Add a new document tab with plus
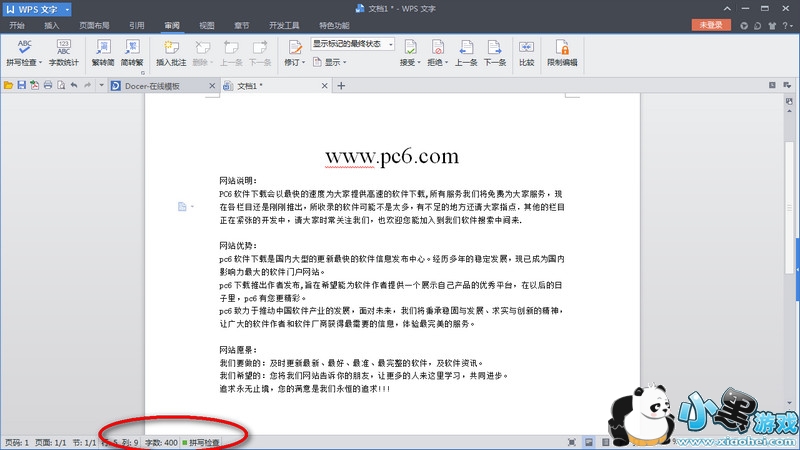The width and height of the screenshot is (800, 450). click(x=341, y=86)
